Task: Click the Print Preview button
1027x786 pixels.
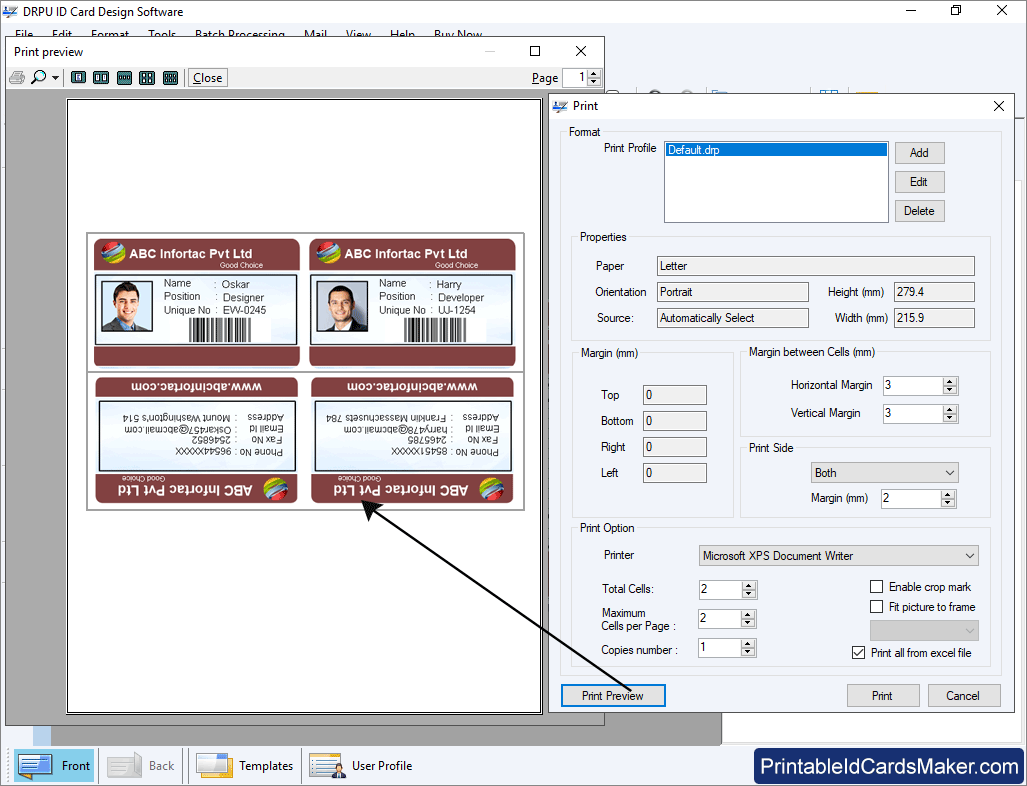Action: (613, 696)
